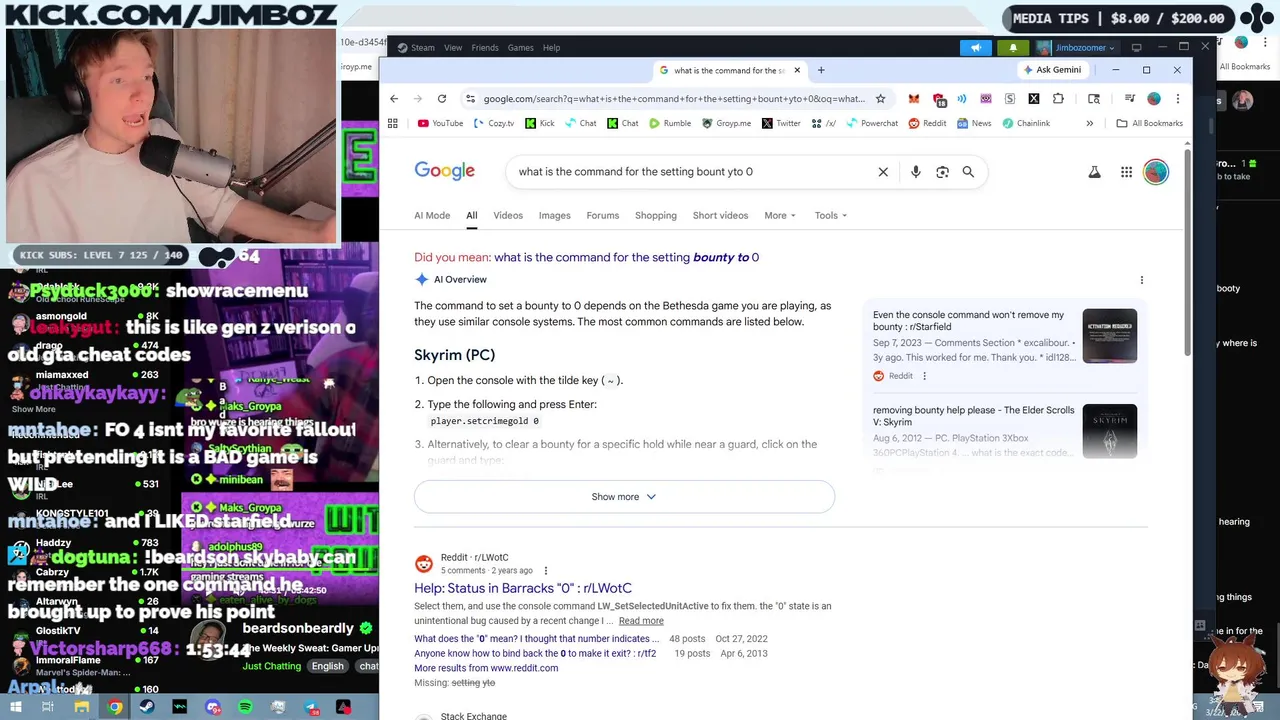Open Discord from the taskbar
Screen dimensions: 1280x720
[212, 707]
